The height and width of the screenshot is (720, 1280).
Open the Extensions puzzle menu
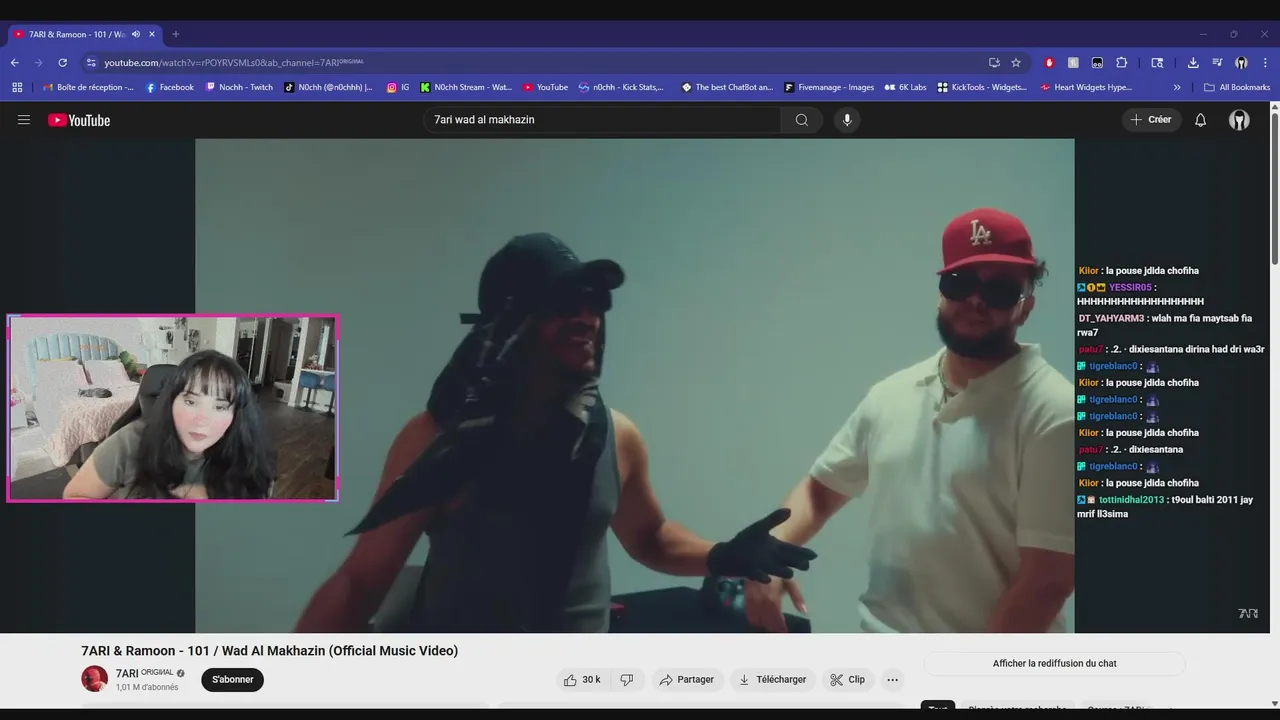[x=1121, y=62]
